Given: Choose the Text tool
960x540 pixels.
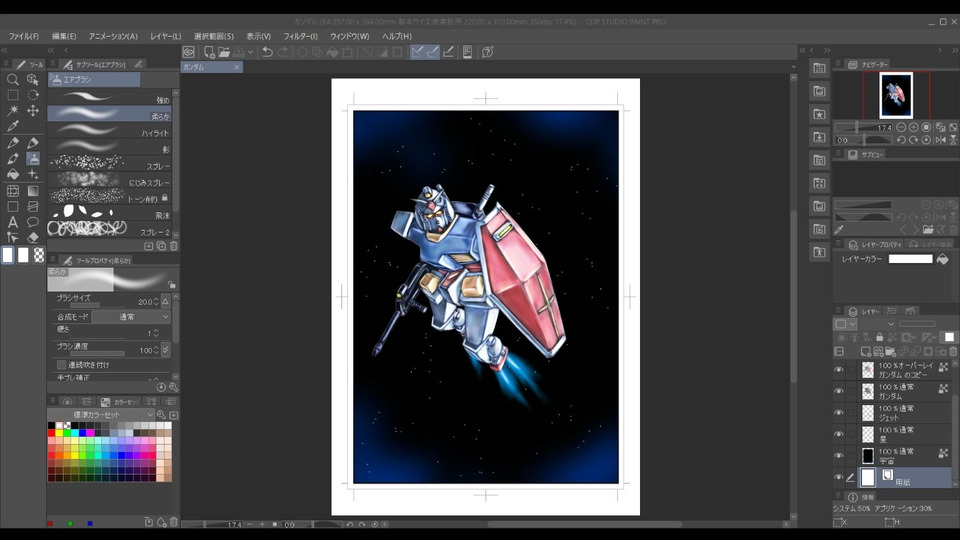Looking at the screenshot, I should [13, 222].
